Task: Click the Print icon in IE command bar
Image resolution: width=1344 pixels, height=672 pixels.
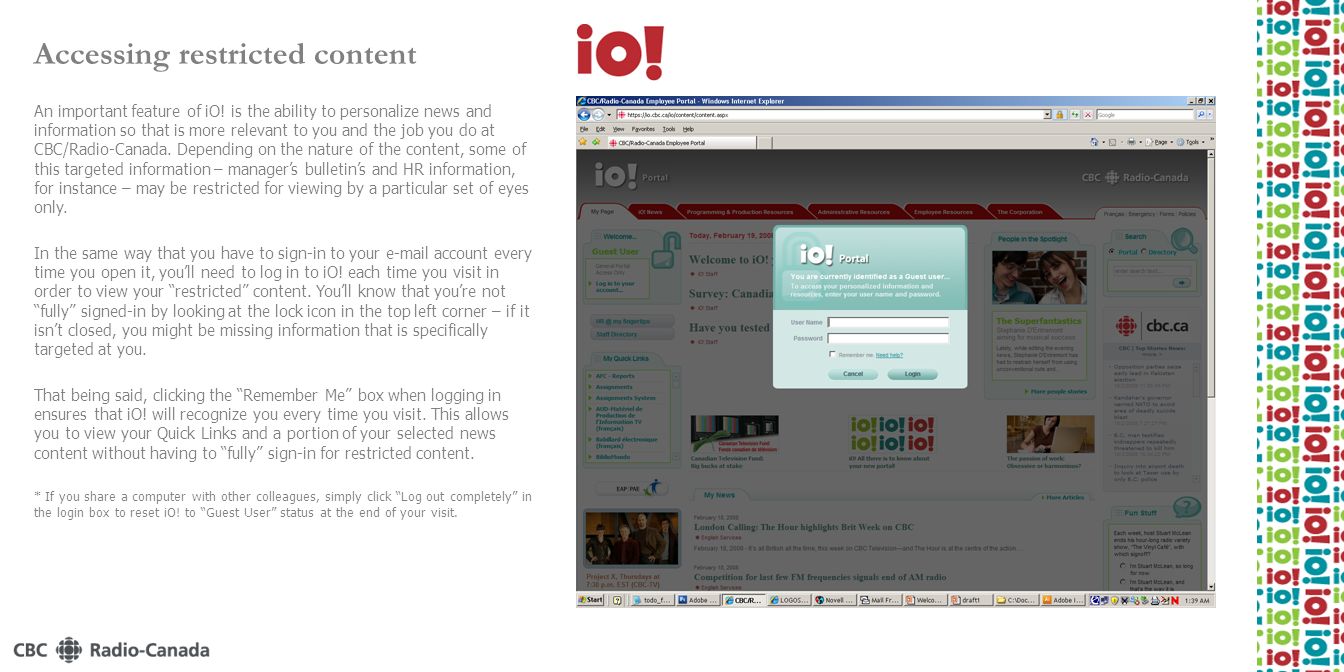Action: (1131, 142)
